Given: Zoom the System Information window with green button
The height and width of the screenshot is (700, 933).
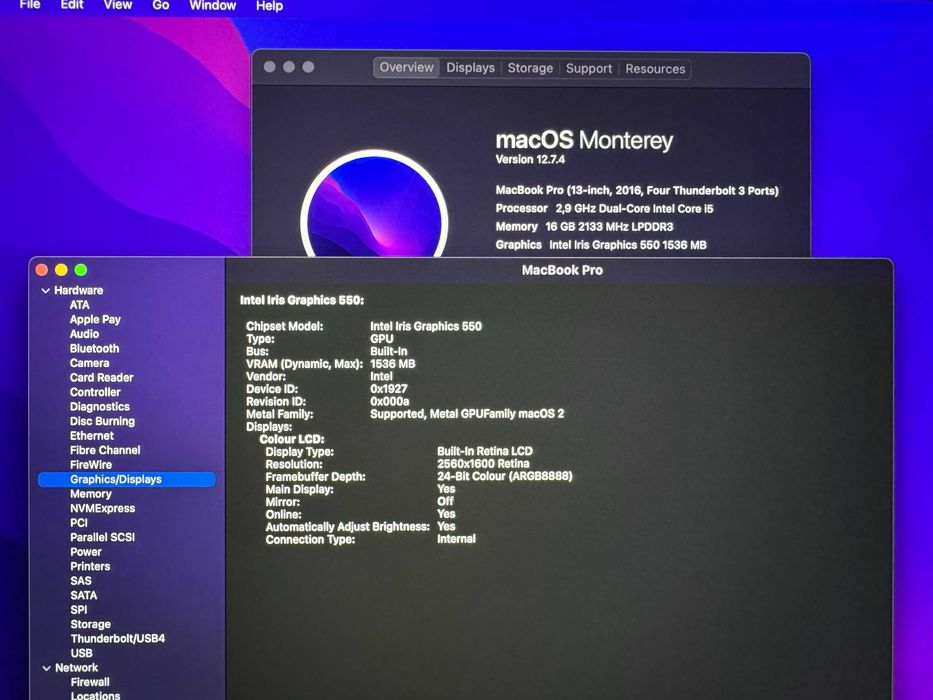Looking at the screenshot, I should 81,270.
